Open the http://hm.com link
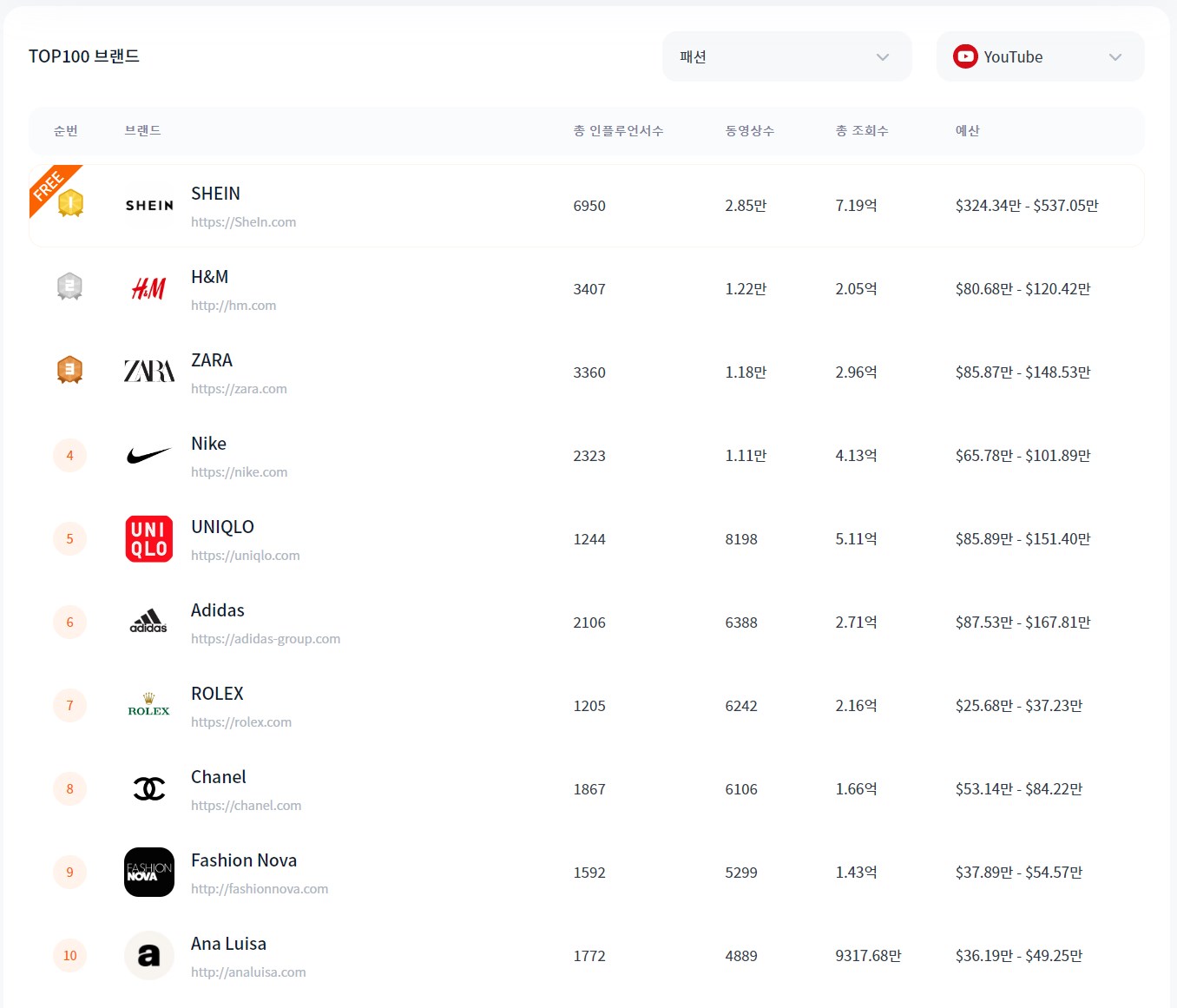Viewport: 1177px width, 1008px height. 233,306
